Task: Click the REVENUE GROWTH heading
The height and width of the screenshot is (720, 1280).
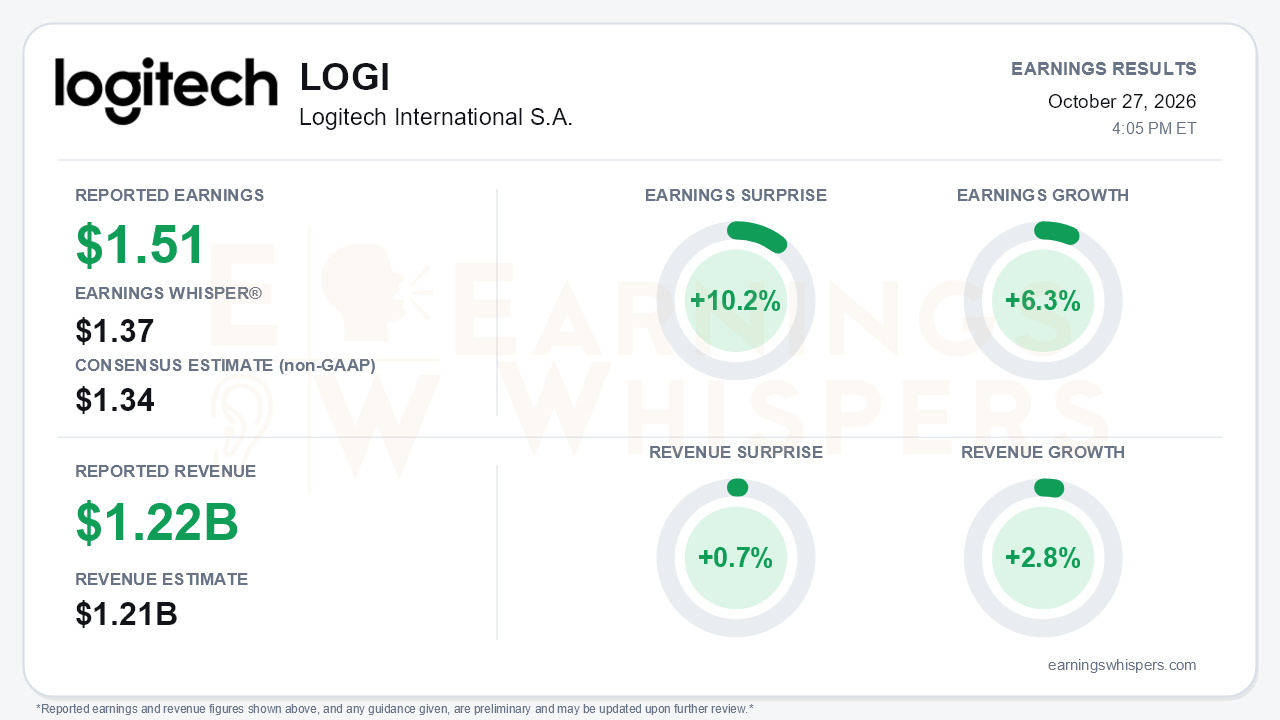Action: point(1043,452)
